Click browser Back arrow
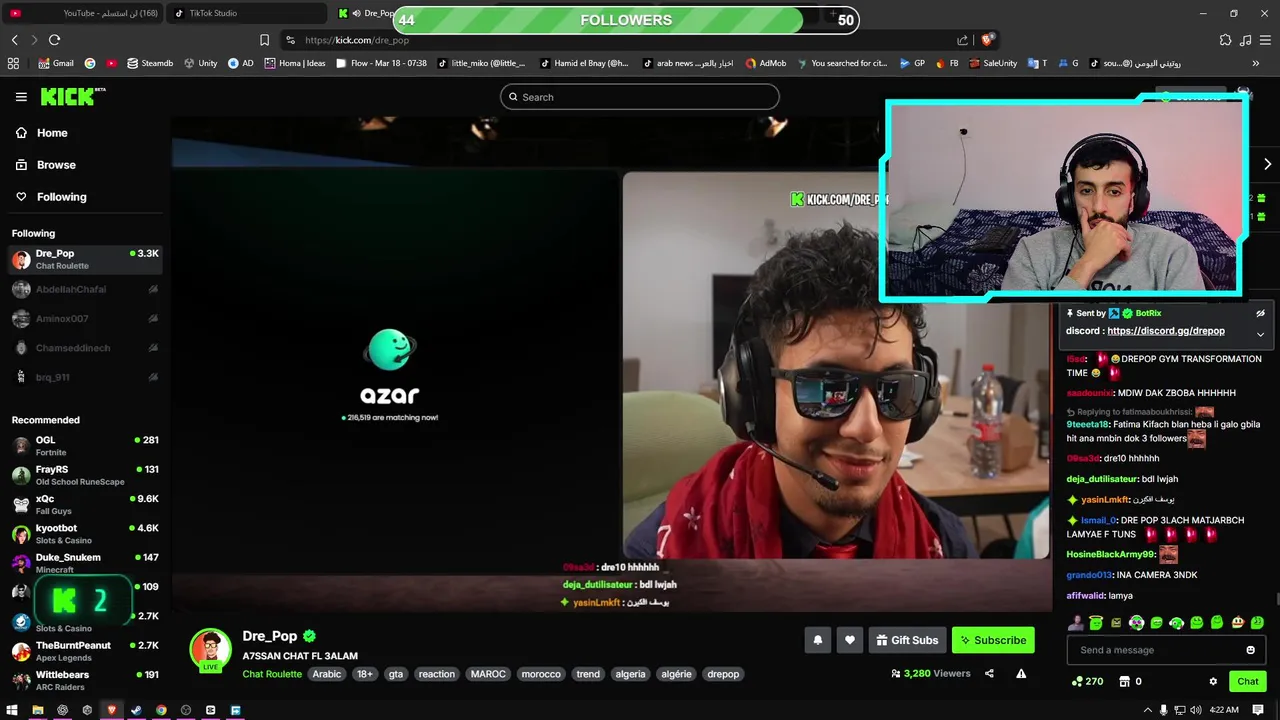This screenshot has height=720, width=1280. (14, 40)
